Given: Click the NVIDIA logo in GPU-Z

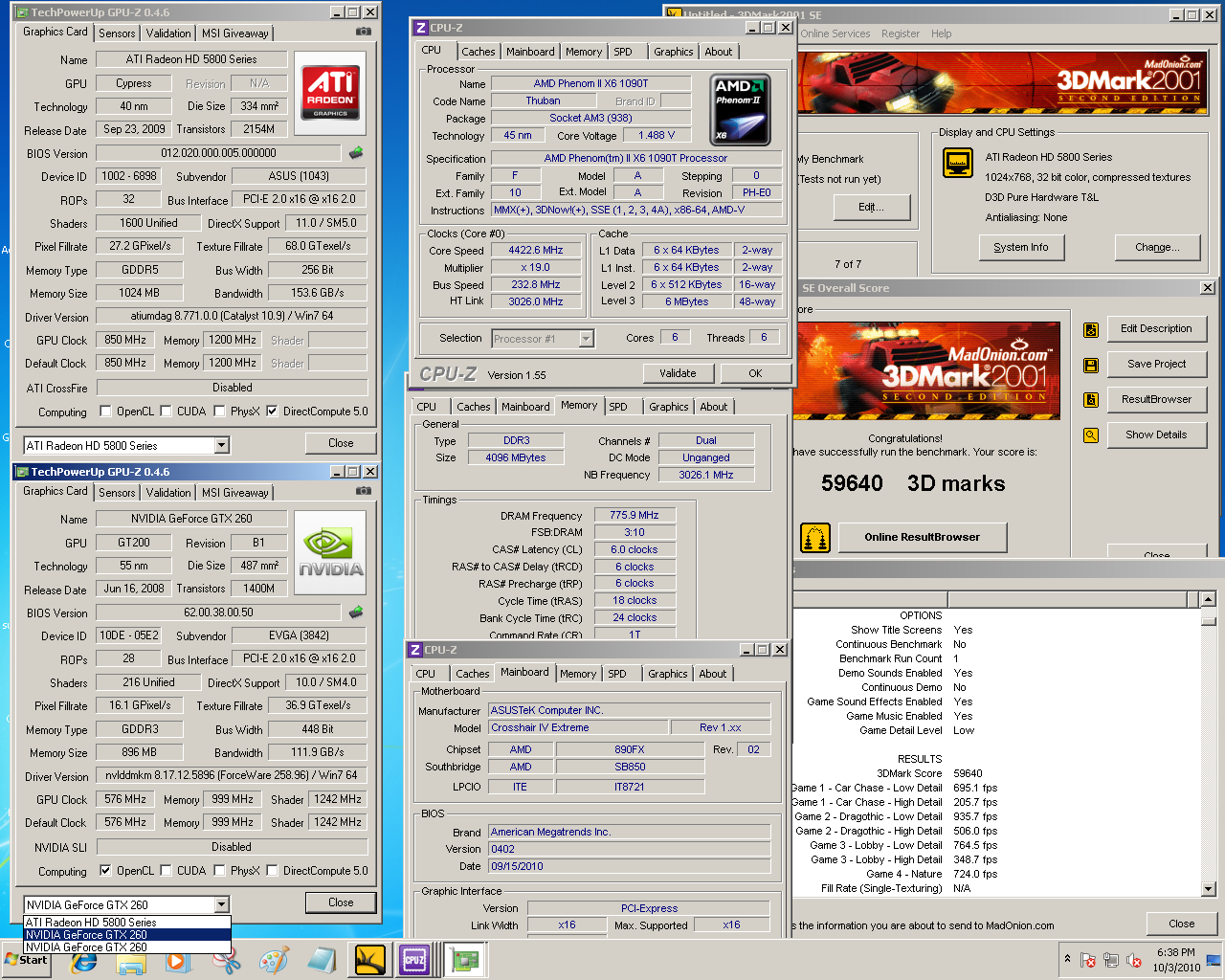Looking at the screenshot, I should (x=330, y=552).
